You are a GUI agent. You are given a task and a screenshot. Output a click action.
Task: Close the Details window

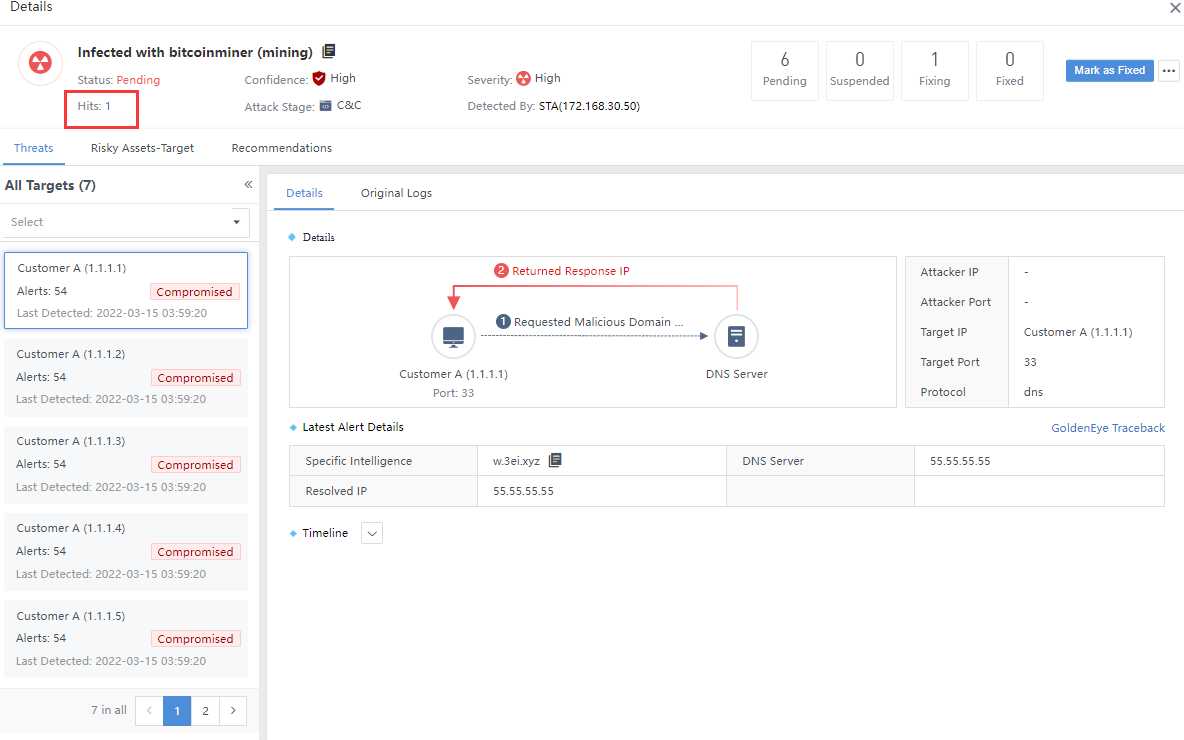1175,8
